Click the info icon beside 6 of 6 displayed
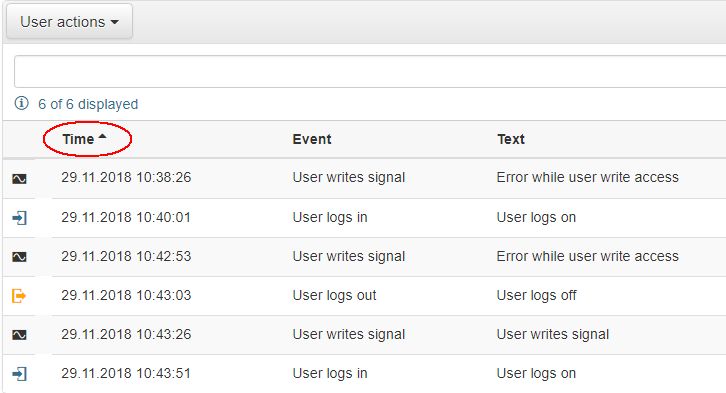Screen dimensions: 726x393 (21, 103)
